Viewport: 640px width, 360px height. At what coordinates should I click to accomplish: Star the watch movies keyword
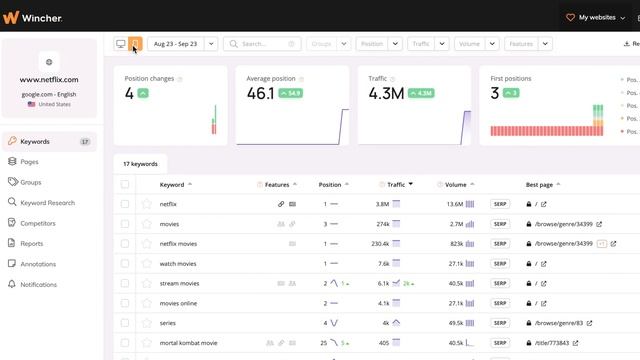coord(147,263)
